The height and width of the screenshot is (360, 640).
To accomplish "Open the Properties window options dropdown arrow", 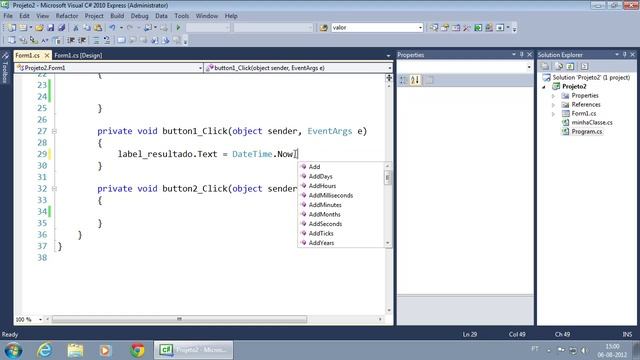I will click(x=513, y=55).
